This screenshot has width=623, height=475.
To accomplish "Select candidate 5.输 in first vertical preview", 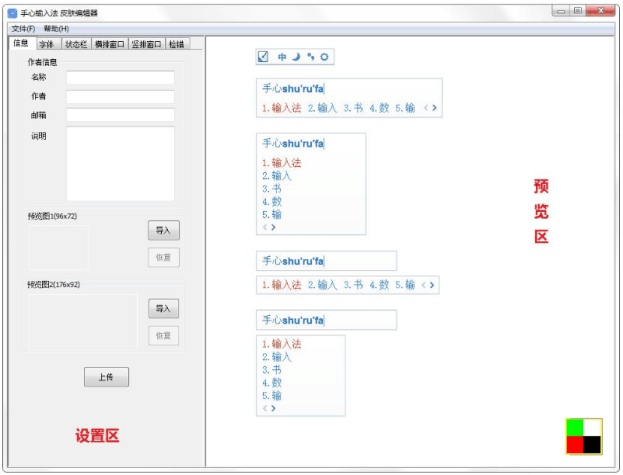I will coord(272,214).
